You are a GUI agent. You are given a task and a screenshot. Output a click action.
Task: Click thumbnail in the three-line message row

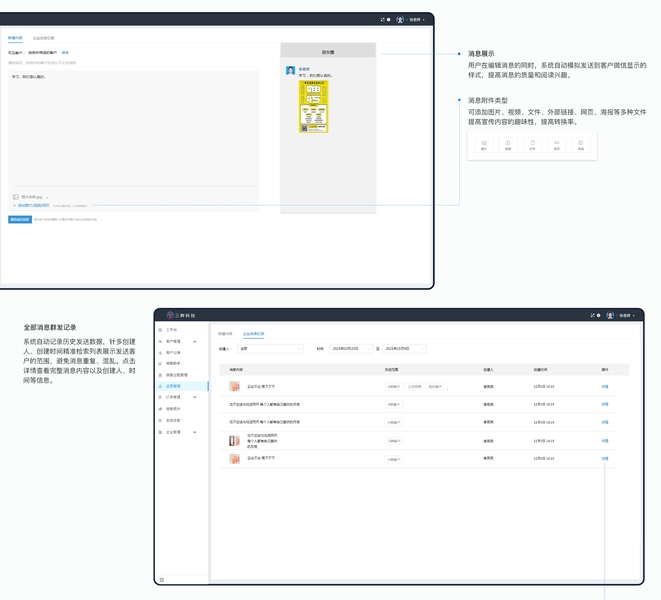234,441
